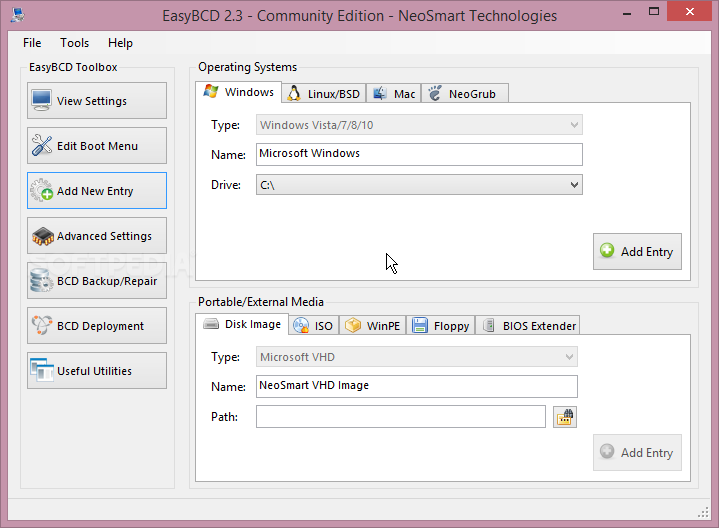Viewport: 719px width, 528px height.
Task: Select the Floppy tab
Action: [440, 325]
